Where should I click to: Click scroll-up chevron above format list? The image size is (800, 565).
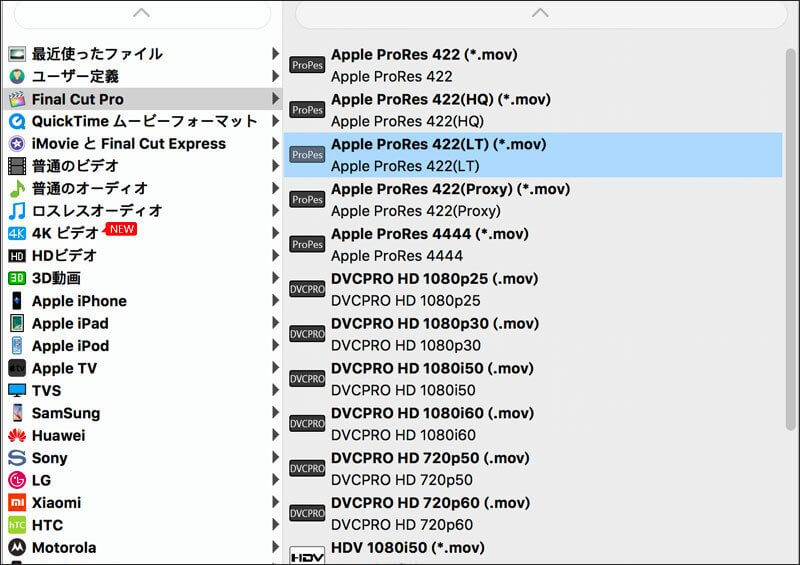[x=540, y=13]
